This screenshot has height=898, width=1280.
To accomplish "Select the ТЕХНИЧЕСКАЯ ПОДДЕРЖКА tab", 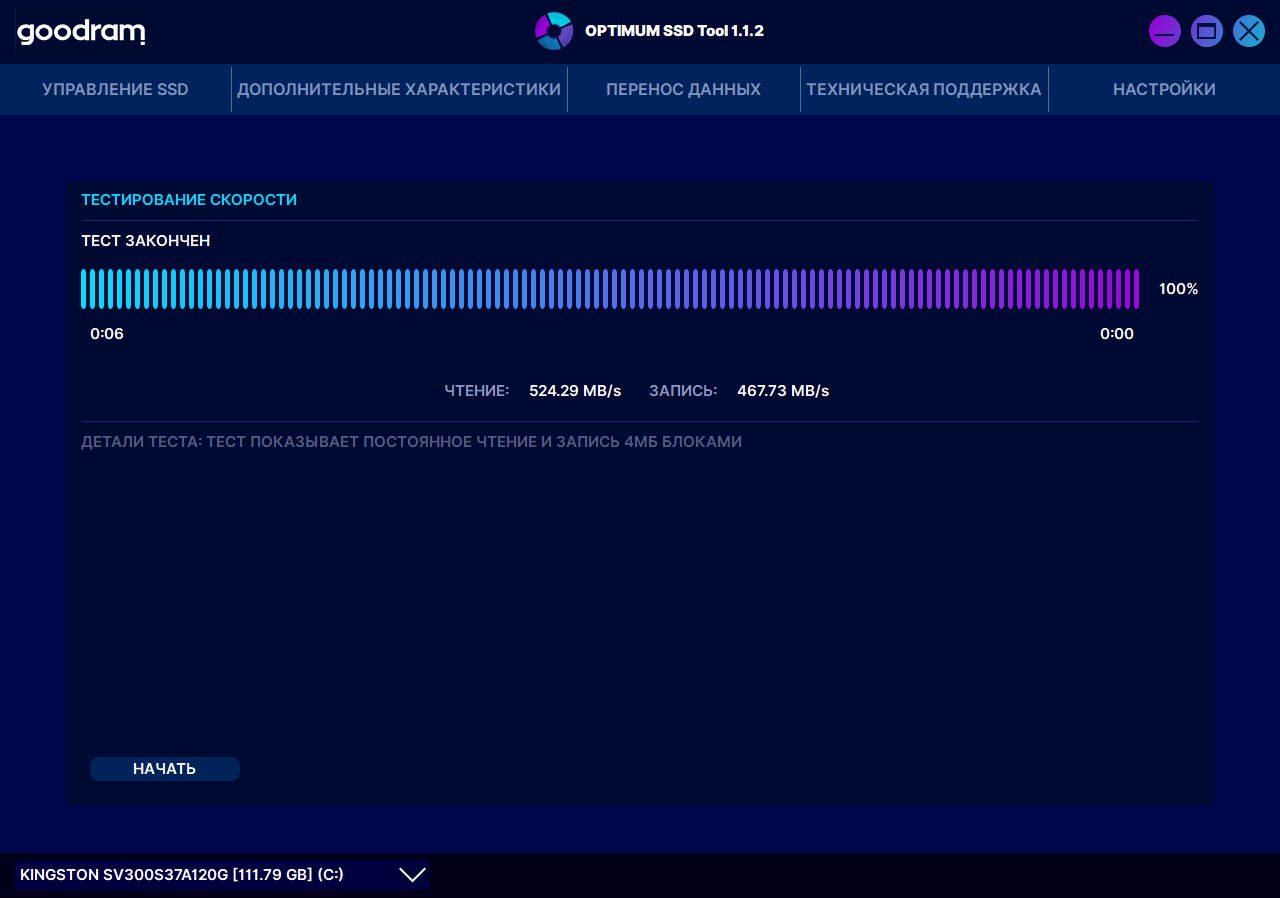I will pos(924,90).
